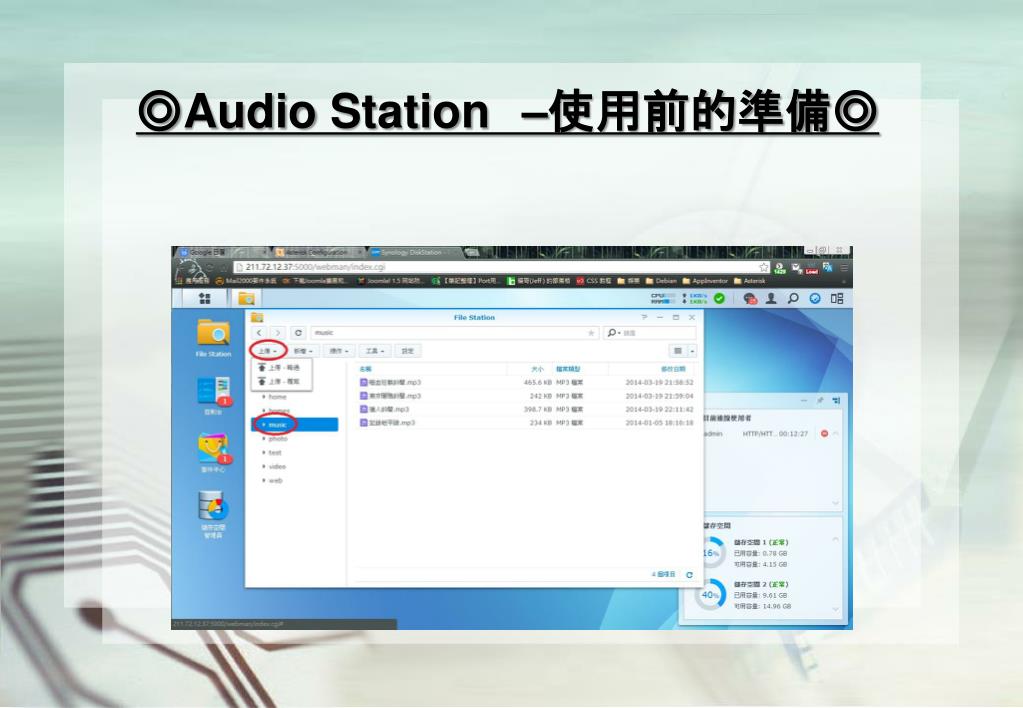Screen dimensions: 1023x708
Task: Click the 40% storage volume 2 gauge
Action: point(710,594)
